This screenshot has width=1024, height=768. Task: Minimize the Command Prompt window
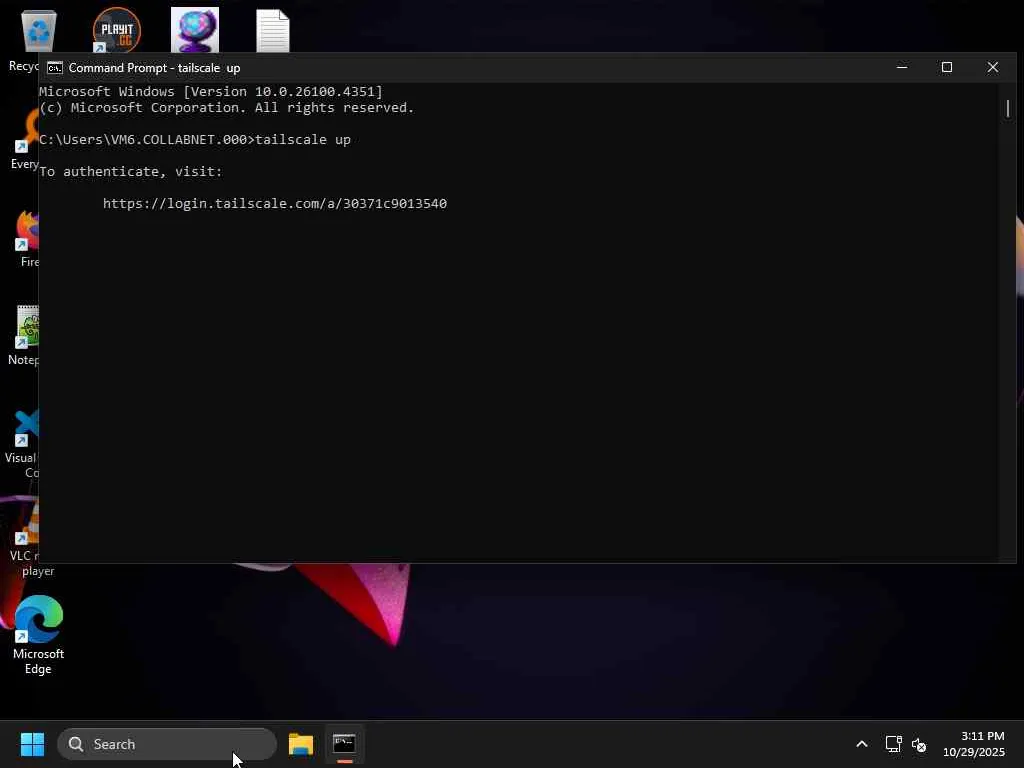(902, 67)
